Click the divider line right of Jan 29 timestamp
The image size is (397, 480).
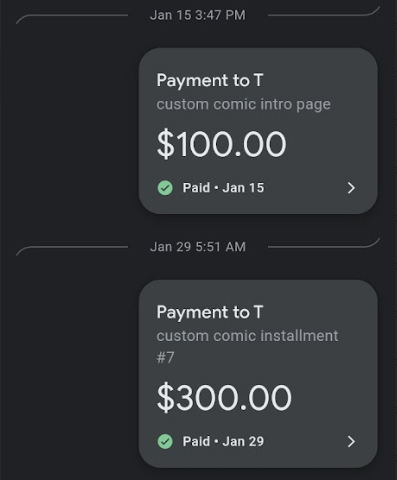(324, 245)
